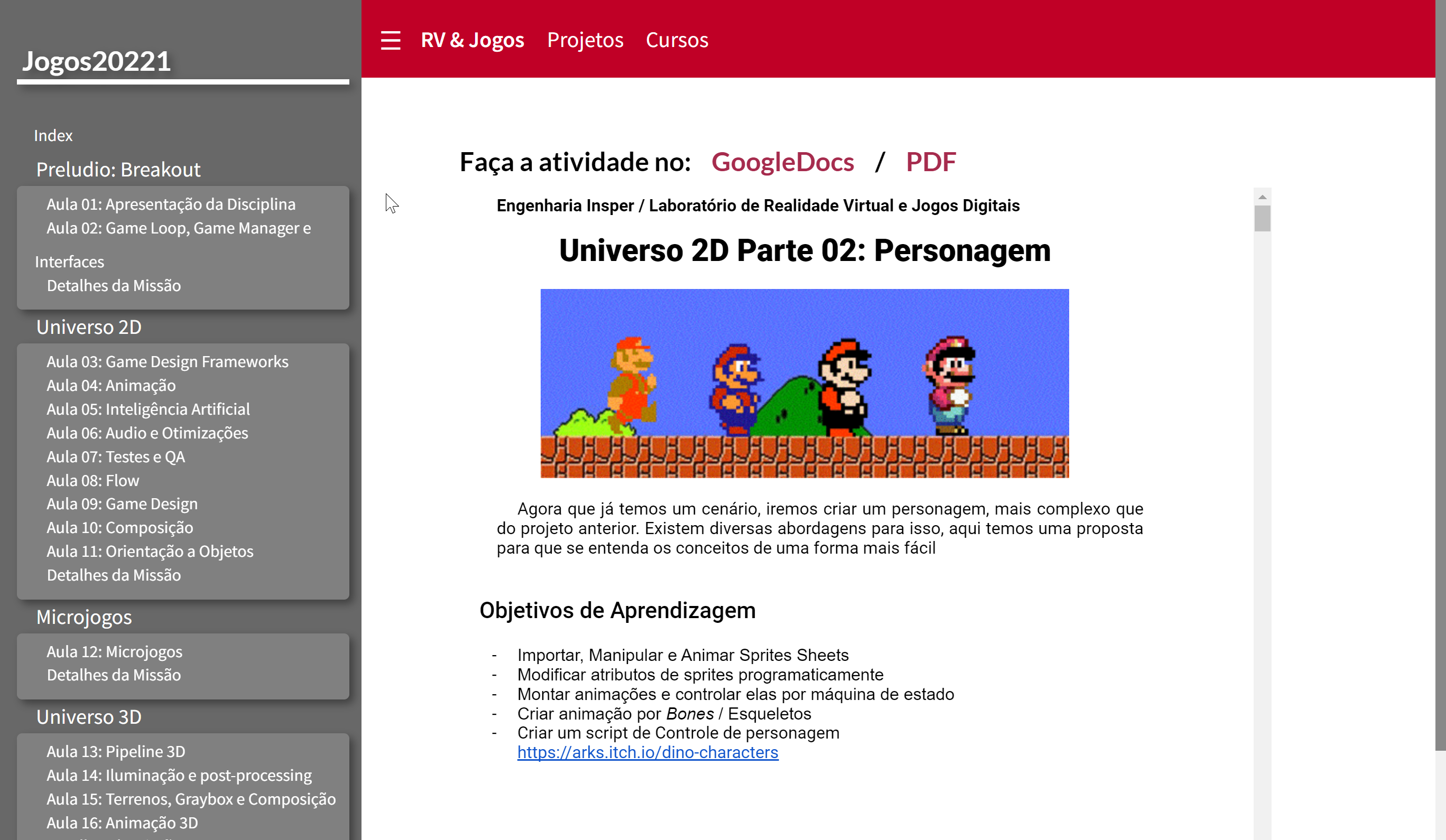
Task: Open Aula 06: Audio e Otimizações
Action: 147,433
